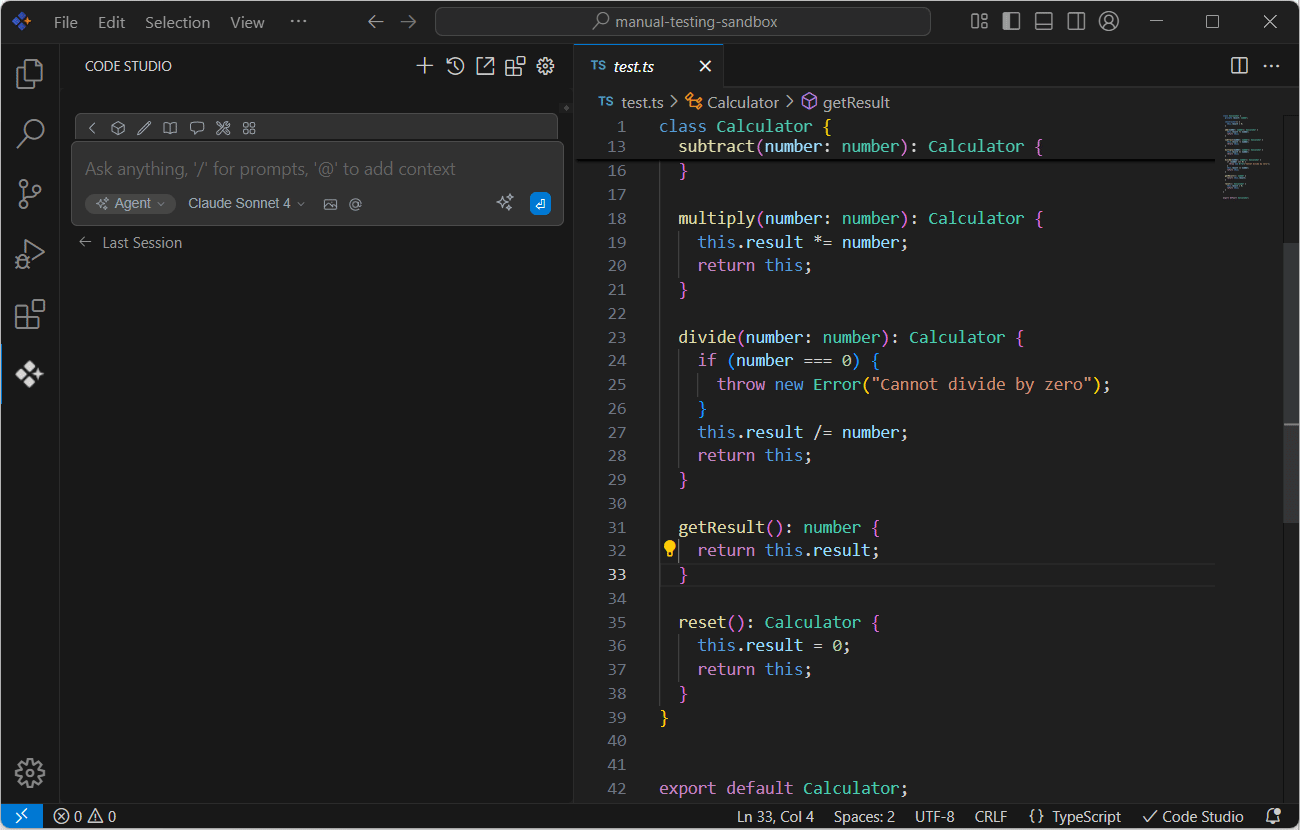The height and width of the screenshot is (830, 1300).
Task: Click the tools wrench icon in chat toolbar
Action: tap(224, 128)
